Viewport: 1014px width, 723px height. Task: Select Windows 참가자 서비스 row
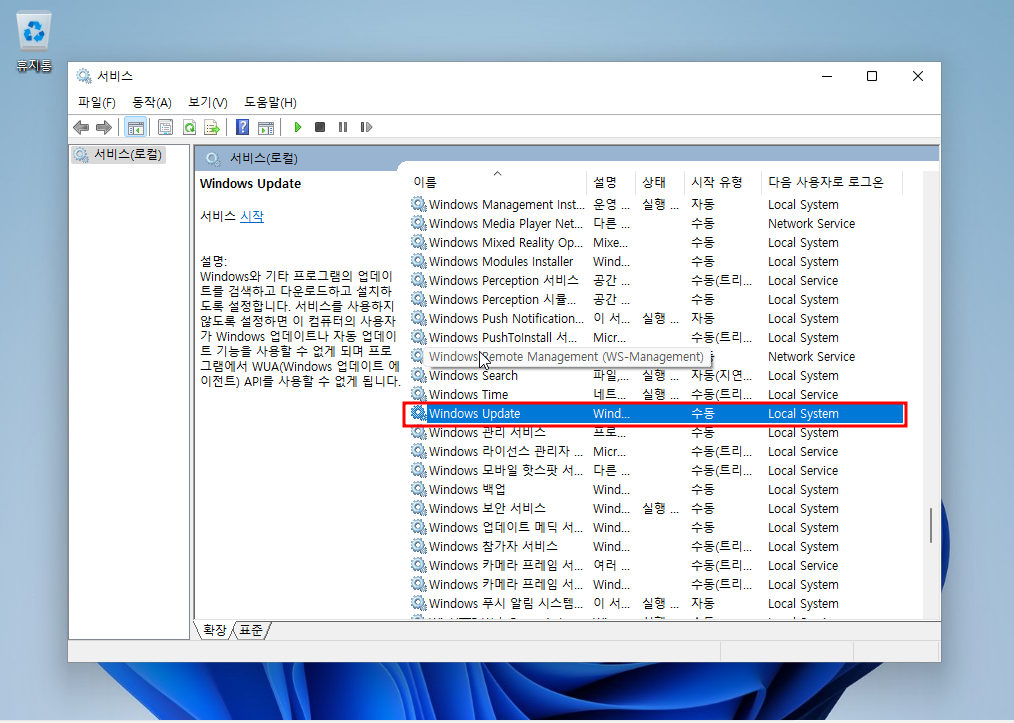656,546
